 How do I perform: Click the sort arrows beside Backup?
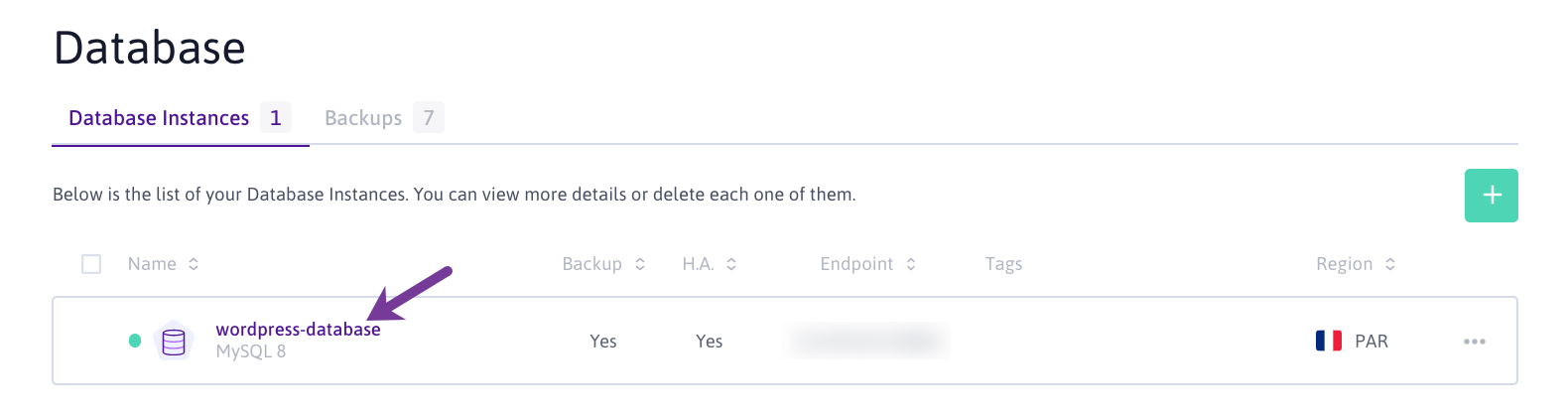click(640, 264)
